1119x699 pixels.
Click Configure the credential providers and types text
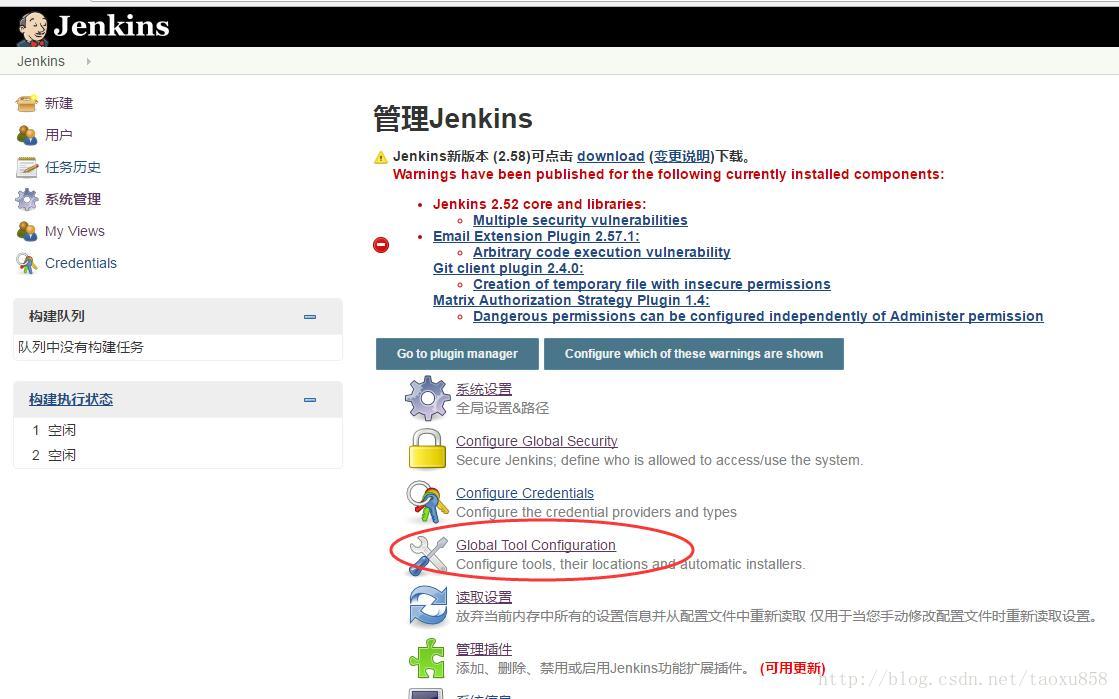point(596,513)
